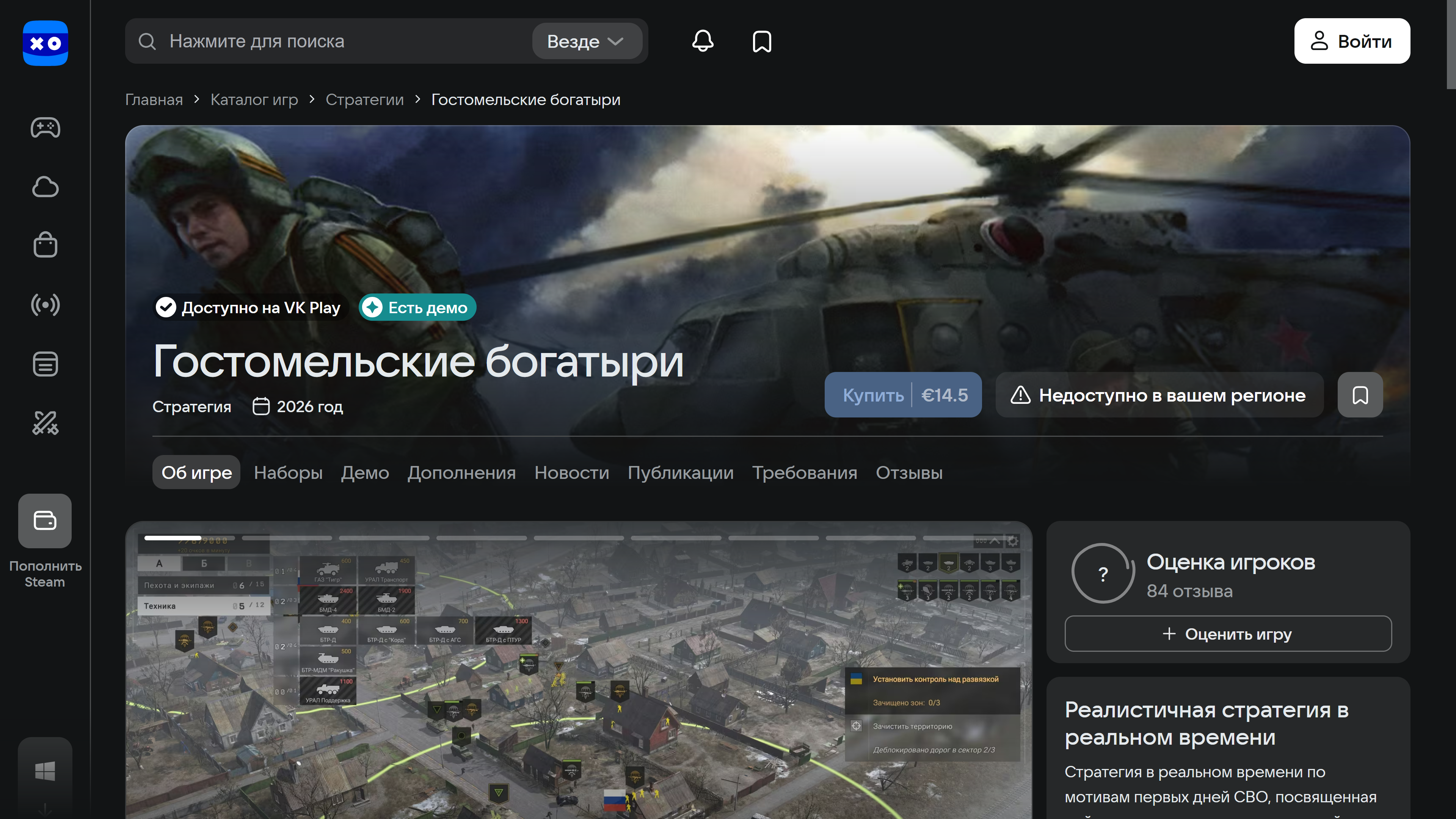Click the search input field

[339, 41]
